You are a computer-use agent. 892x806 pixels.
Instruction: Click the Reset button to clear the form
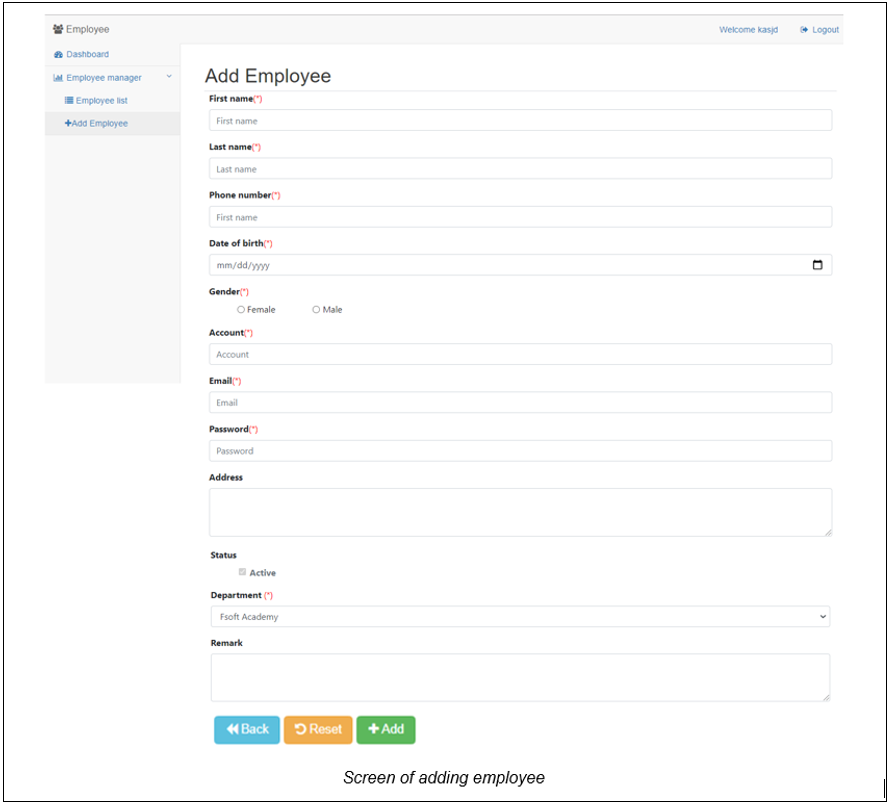click(x=318, y=729)
